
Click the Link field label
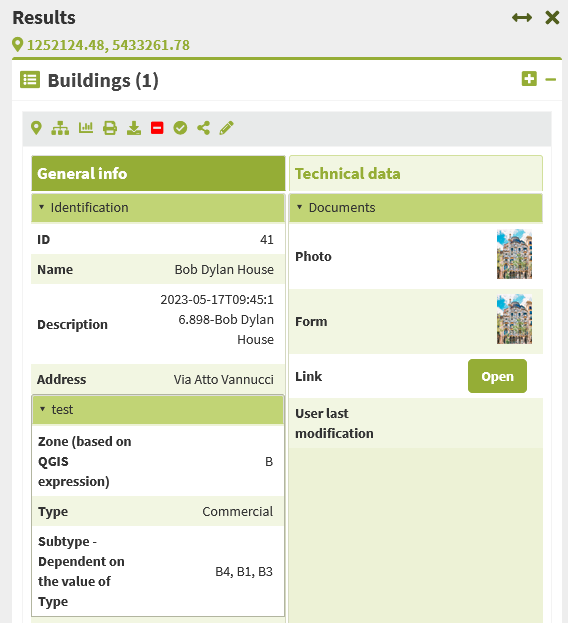(308, 376)
